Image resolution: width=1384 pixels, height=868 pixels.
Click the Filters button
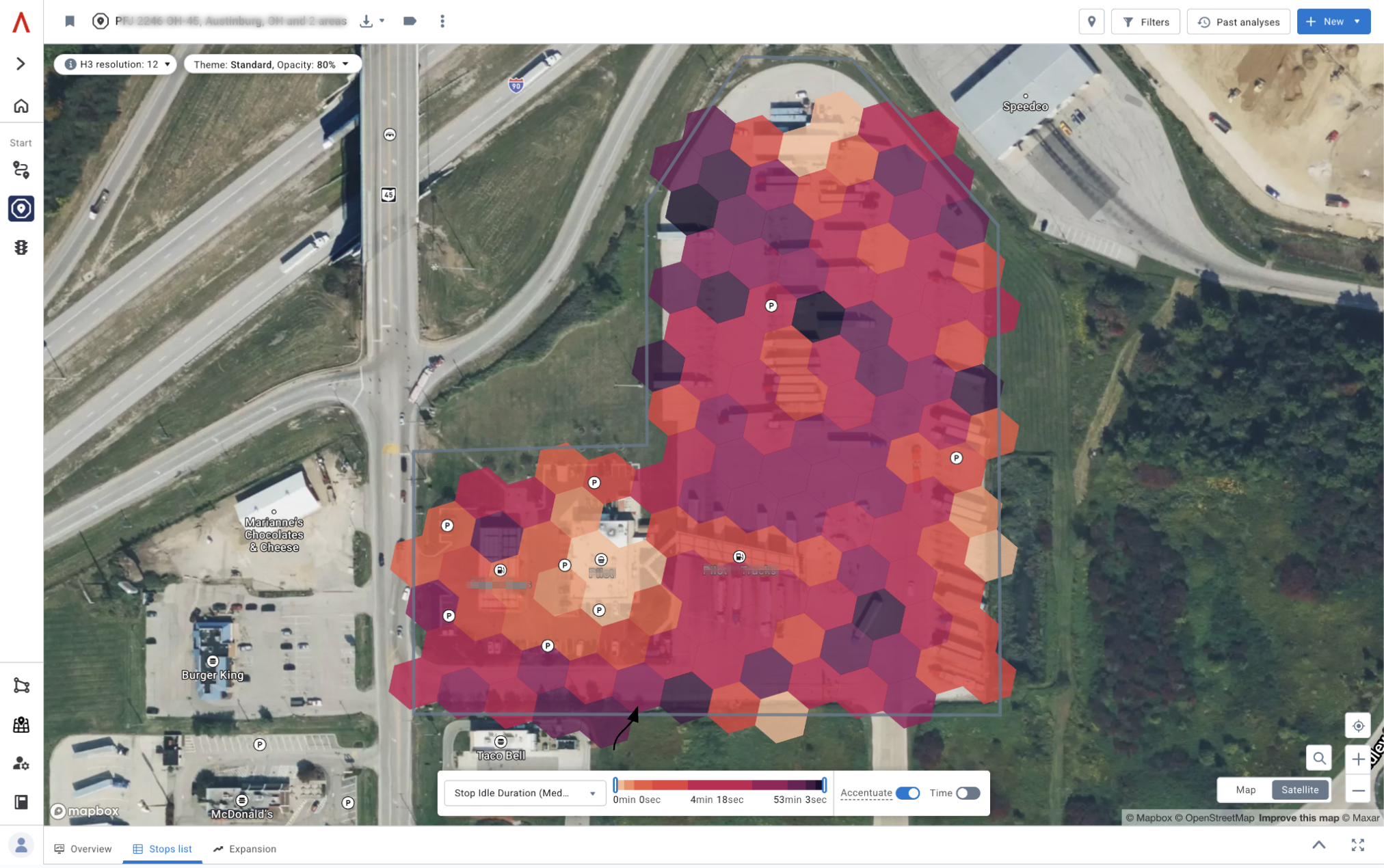pyautogui.click(x=1146, y=22)
